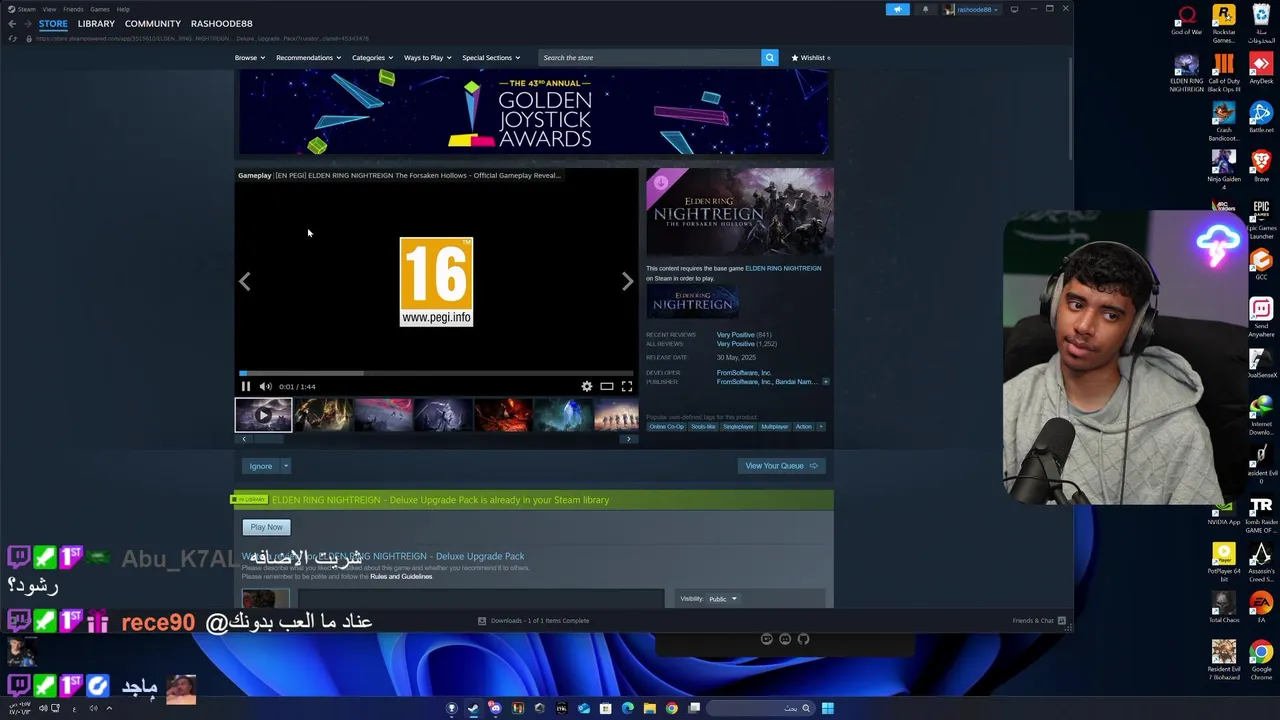Open the Friends menu
The image size is (1280, 720).
tap(73, 9)
